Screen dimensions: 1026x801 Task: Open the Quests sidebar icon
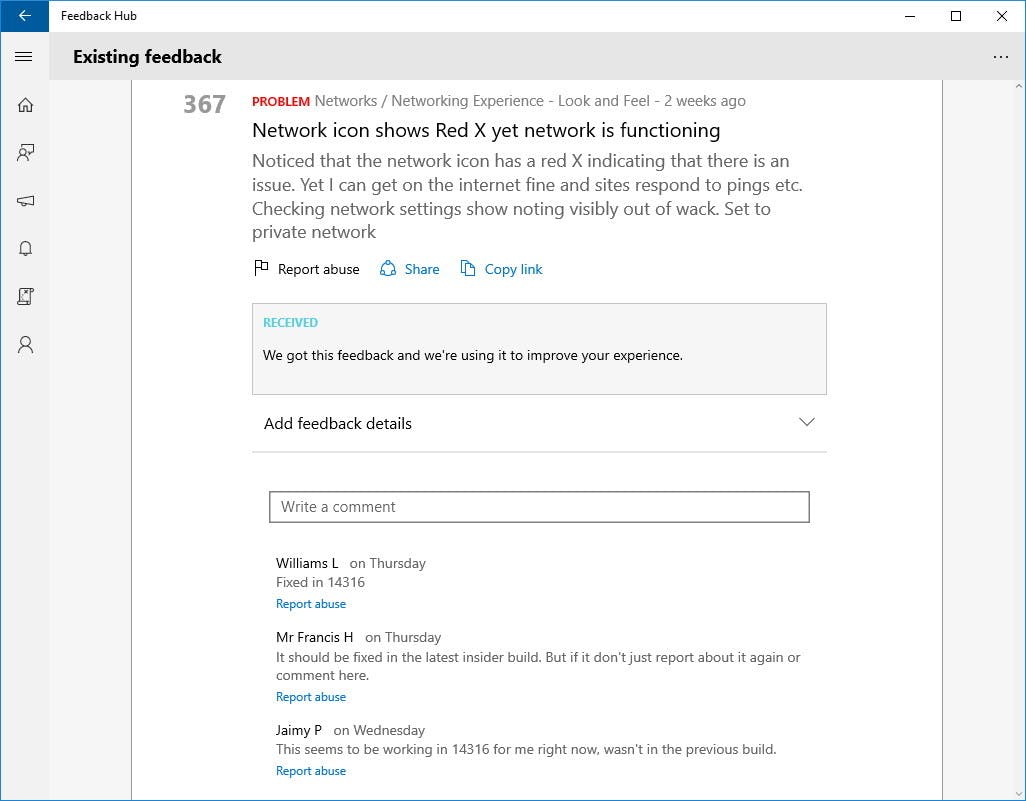click(25, 296)
